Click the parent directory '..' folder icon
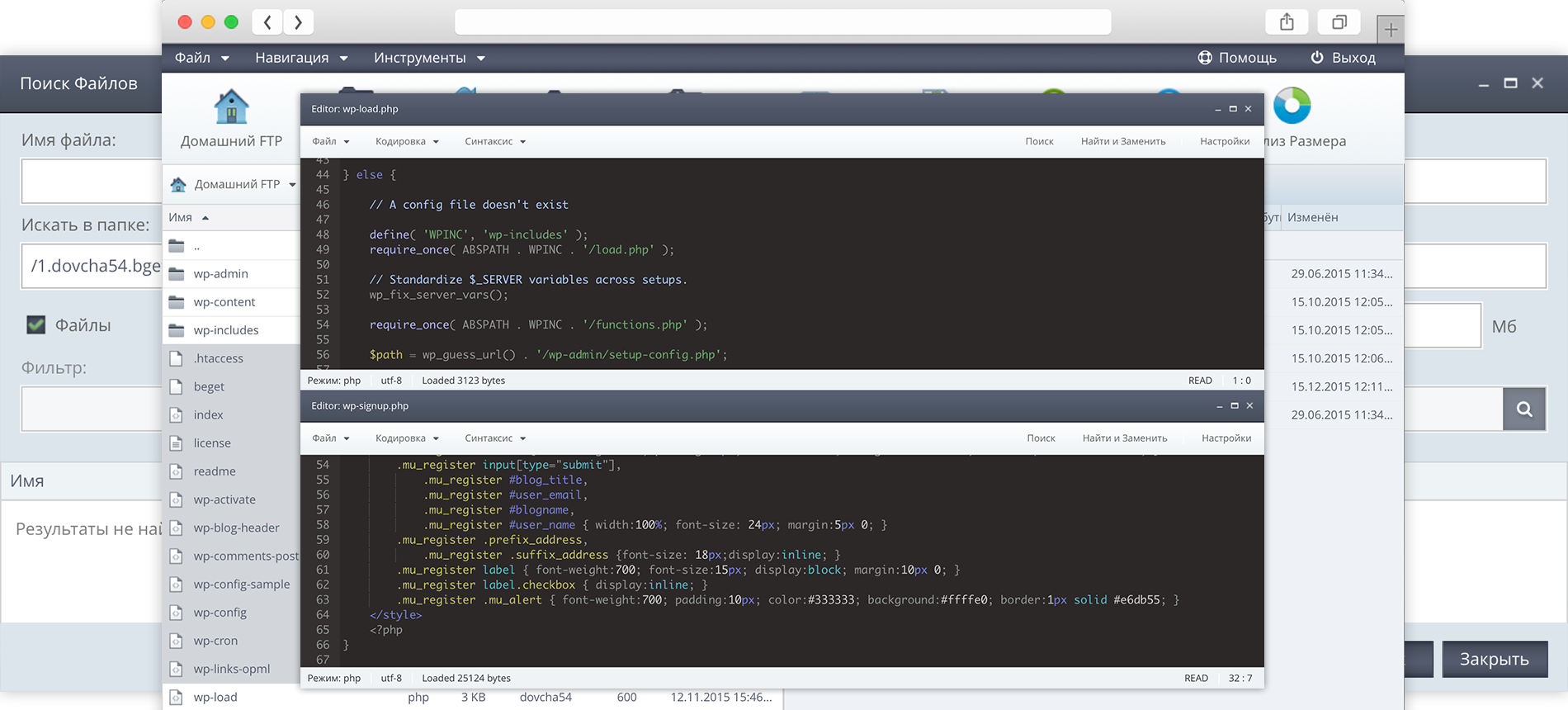 [177, 246]
